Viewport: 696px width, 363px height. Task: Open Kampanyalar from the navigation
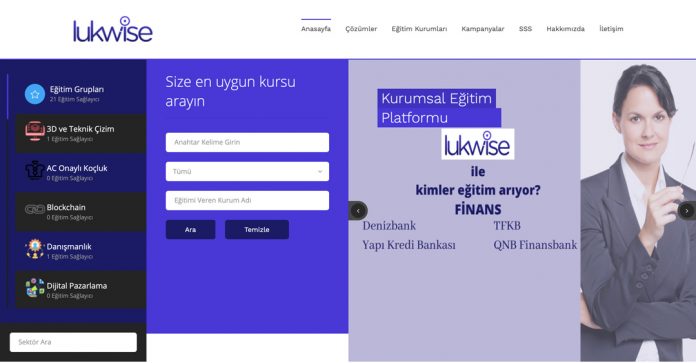tap(482, 29)
